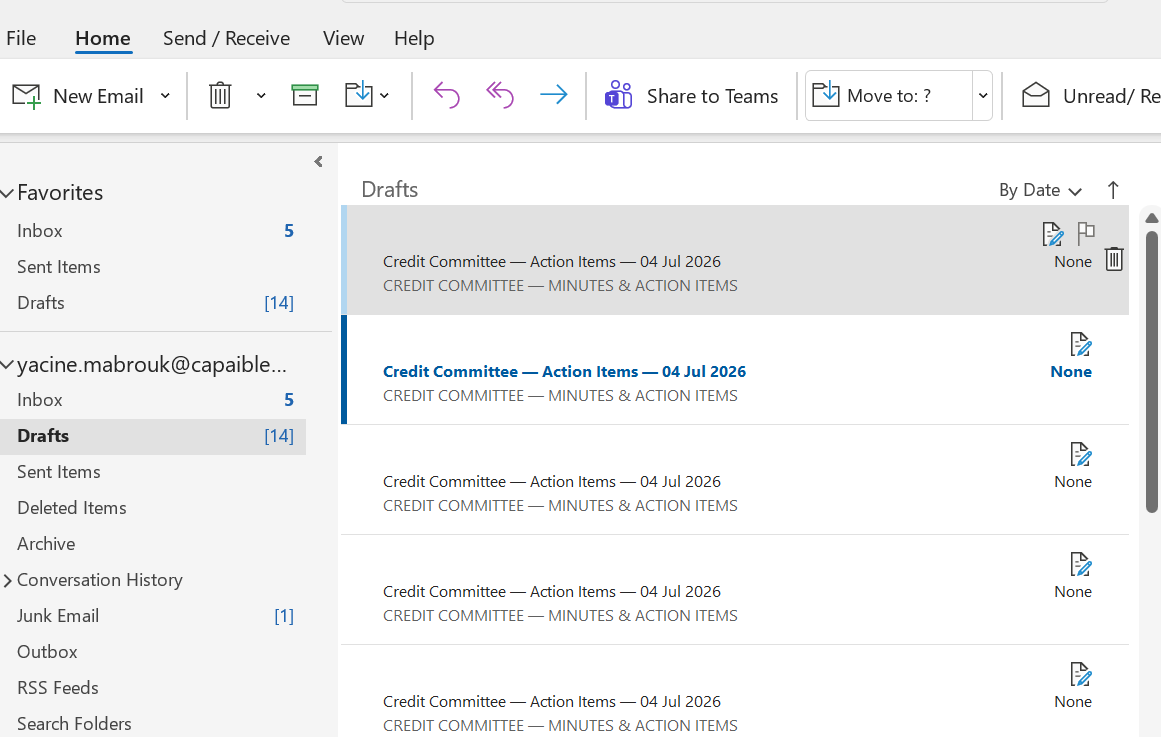Open the New Email dropdown arrow

pyautogui.click(x=165, y=96)
